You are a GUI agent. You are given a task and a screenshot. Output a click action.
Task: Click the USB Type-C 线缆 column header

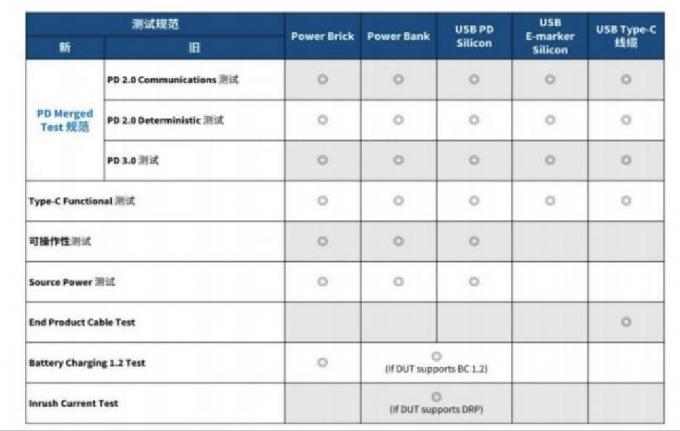coord(626,36)
